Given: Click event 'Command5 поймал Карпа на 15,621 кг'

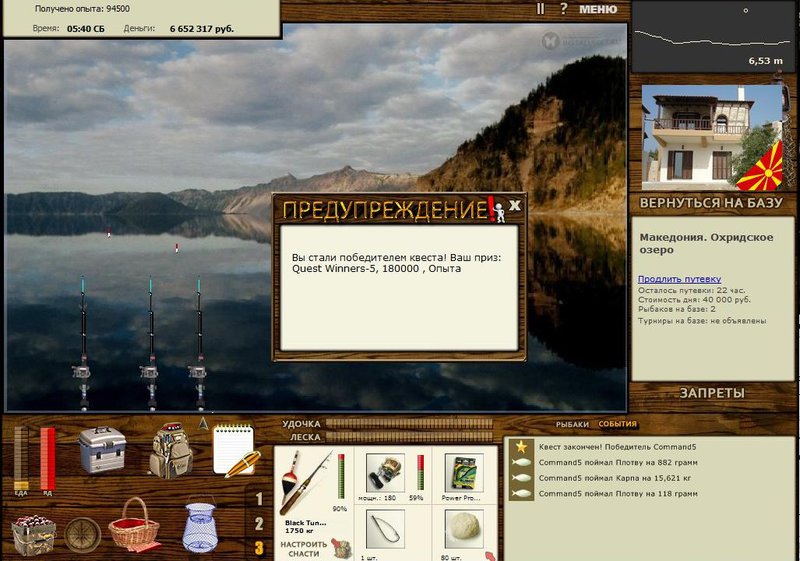Looking at the screenshot, I should pyautogui.click(x=615, y=478).
